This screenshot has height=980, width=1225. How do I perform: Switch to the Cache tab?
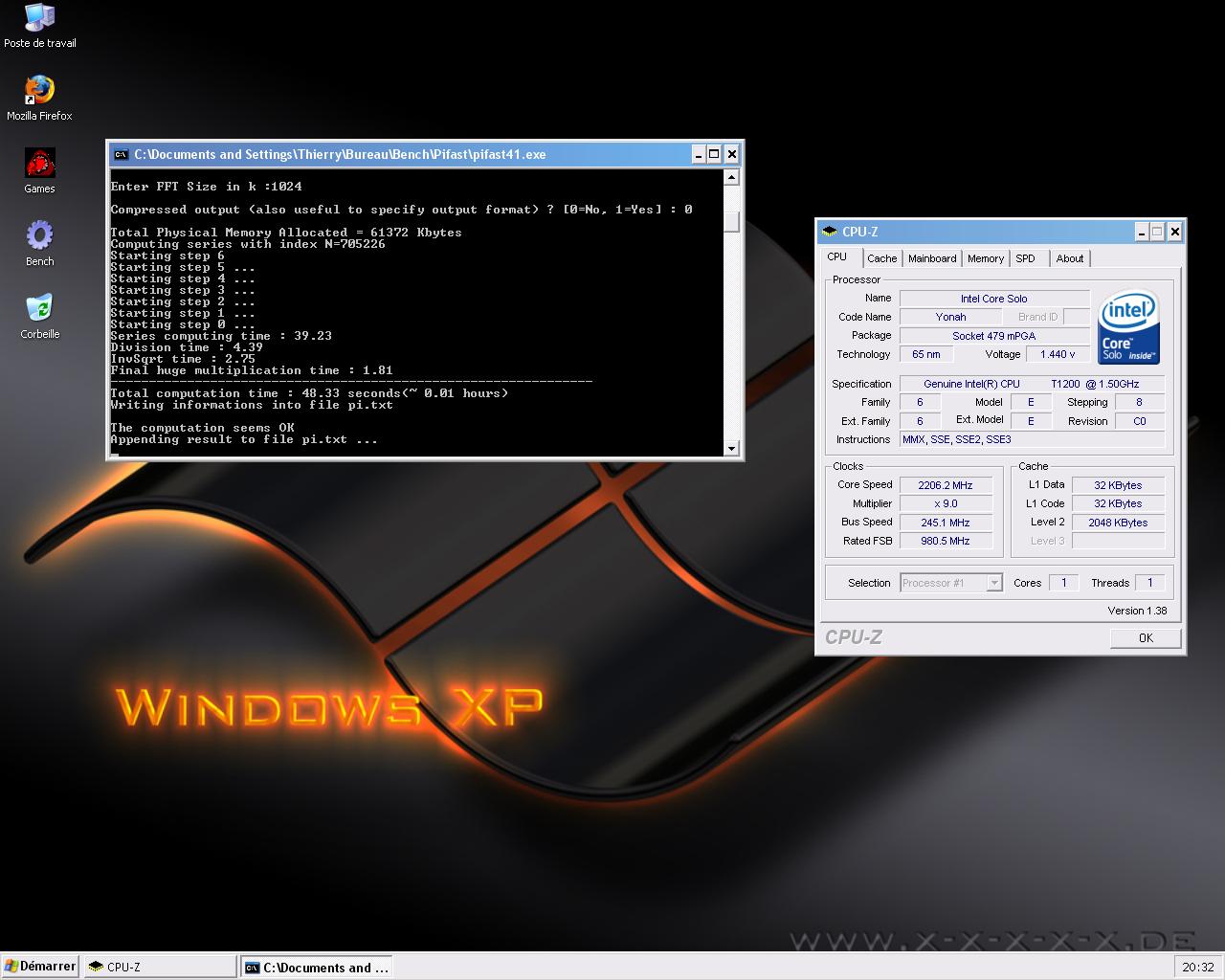(881, 258)
